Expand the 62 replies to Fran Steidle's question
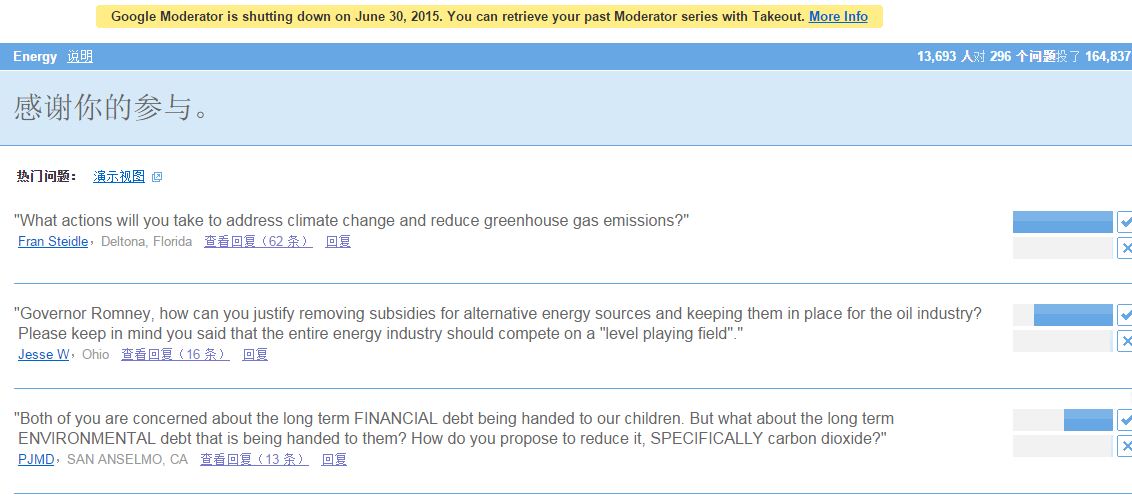 click(258, 241)
